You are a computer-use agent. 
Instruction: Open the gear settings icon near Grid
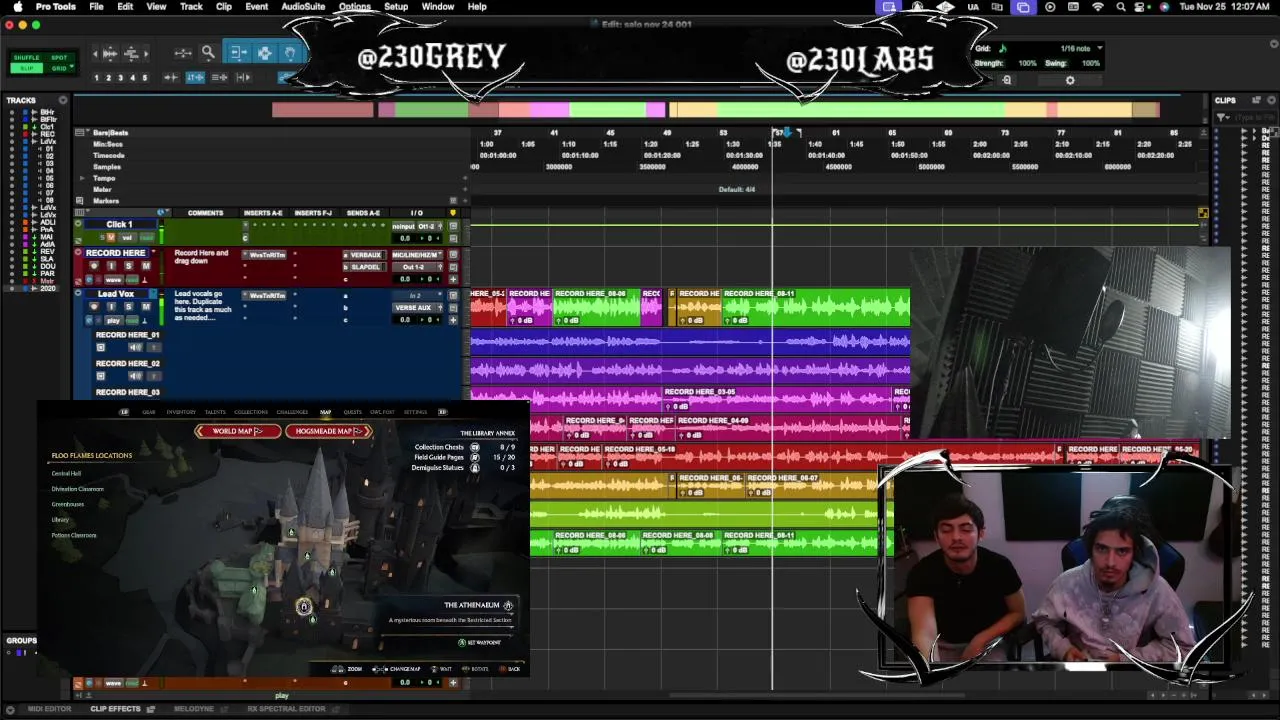1070,81
